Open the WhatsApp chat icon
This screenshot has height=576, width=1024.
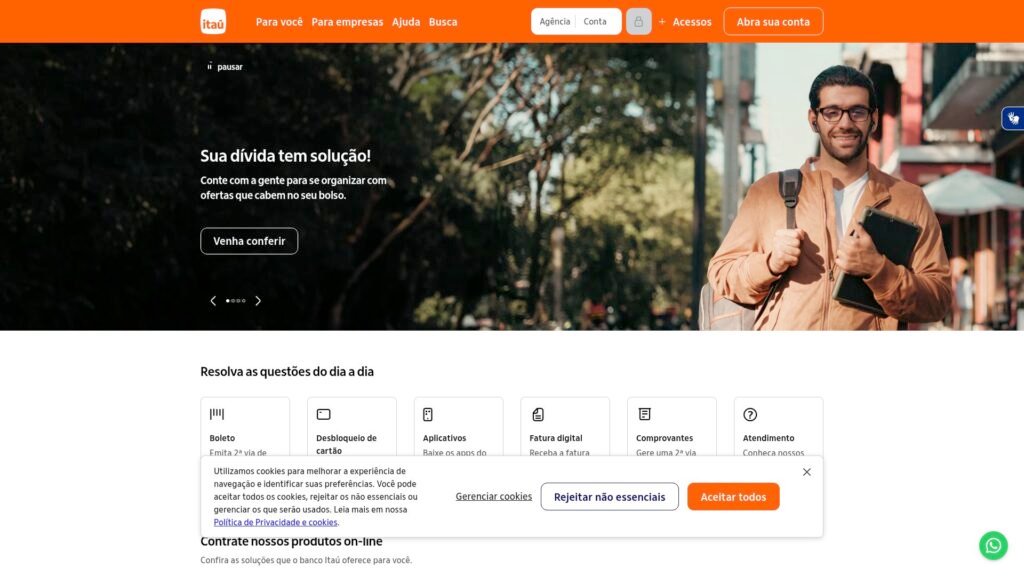point(993,545)
